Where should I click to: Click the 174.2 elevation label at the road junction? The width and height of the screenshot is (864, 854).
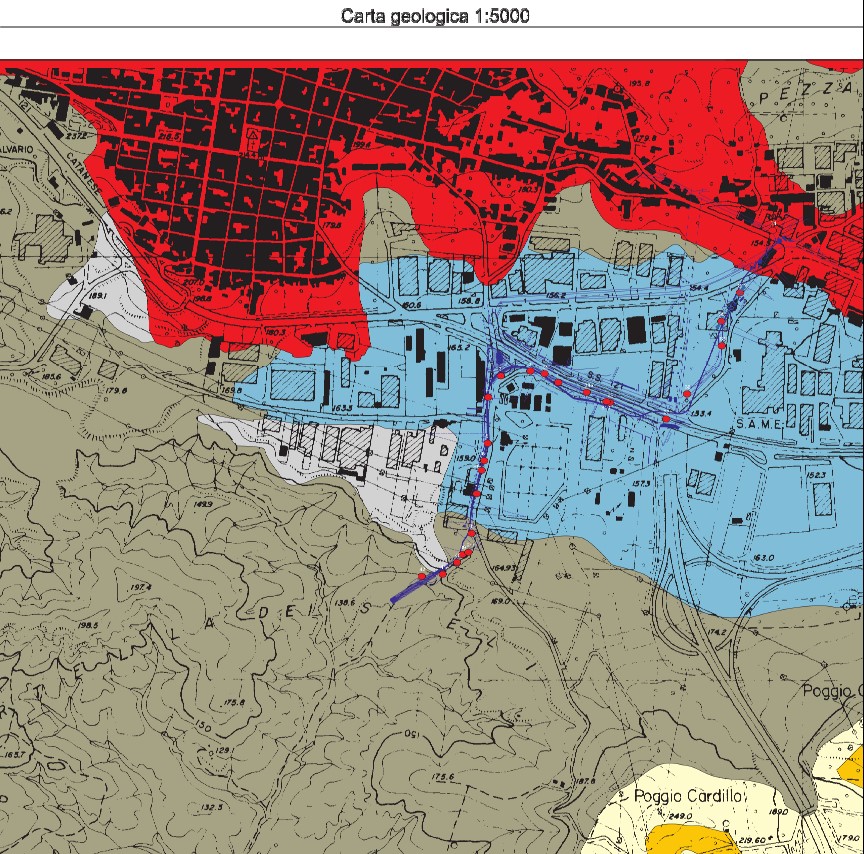coord(717,633)
